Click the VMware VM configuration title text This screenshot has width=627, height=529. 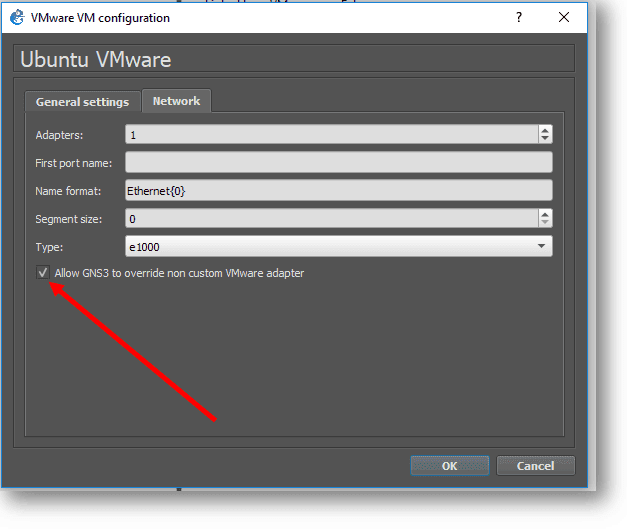[x=100, y=18]
